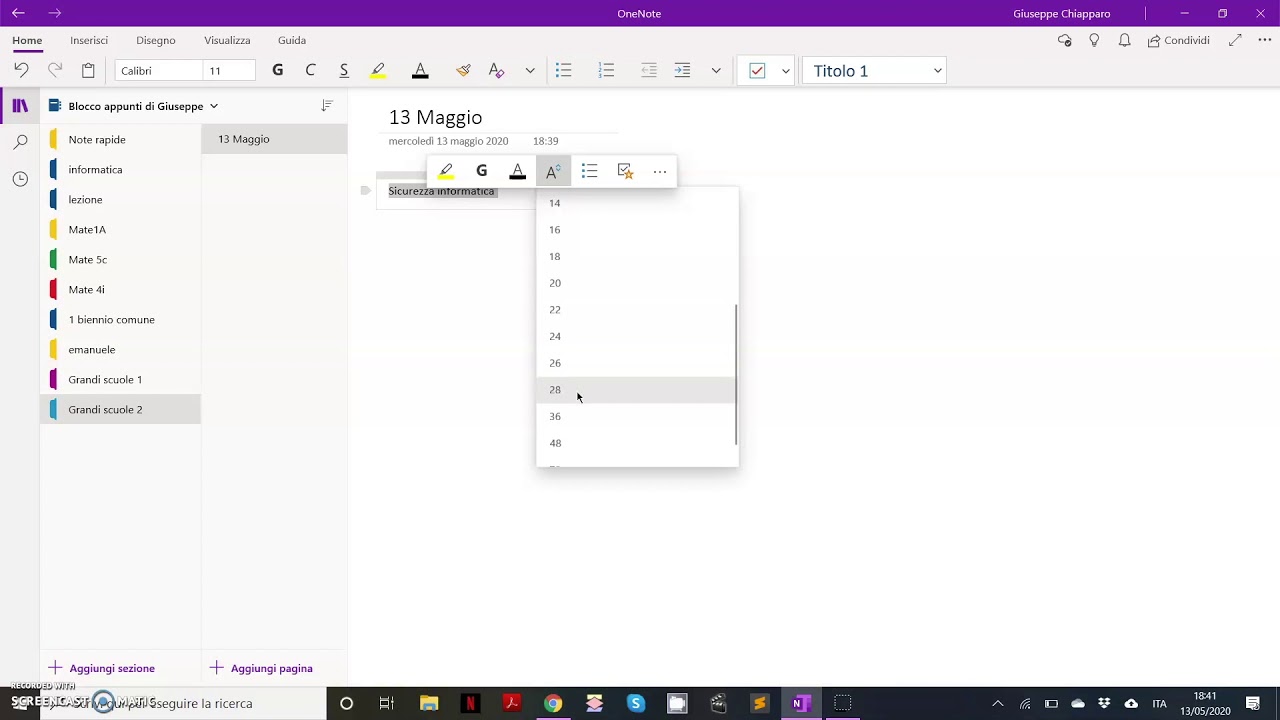Click floating toolbar bulleted list icon

(x=589, y=171)
